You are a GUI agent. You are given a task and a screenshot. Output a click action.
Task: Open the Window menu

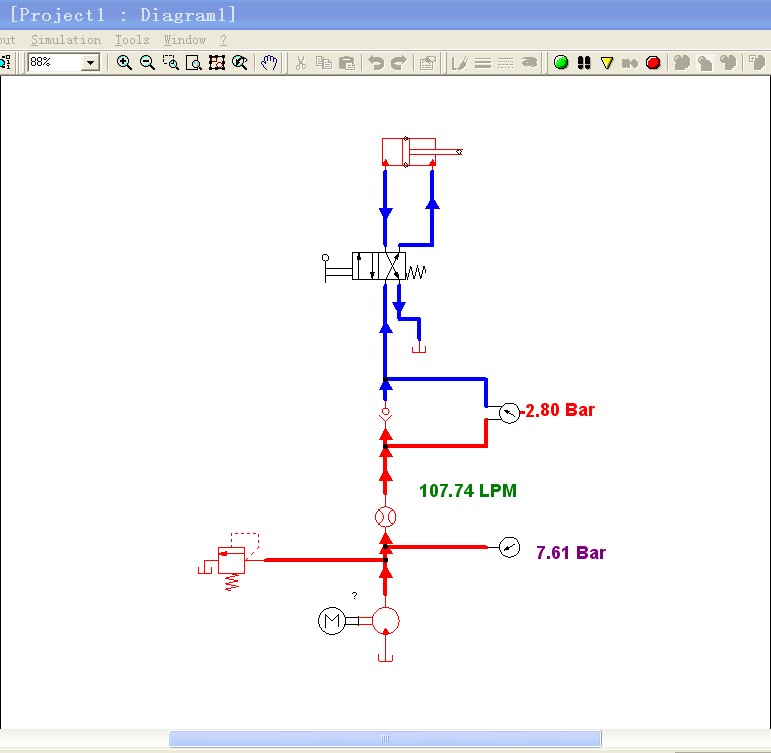tap(185, 40)
